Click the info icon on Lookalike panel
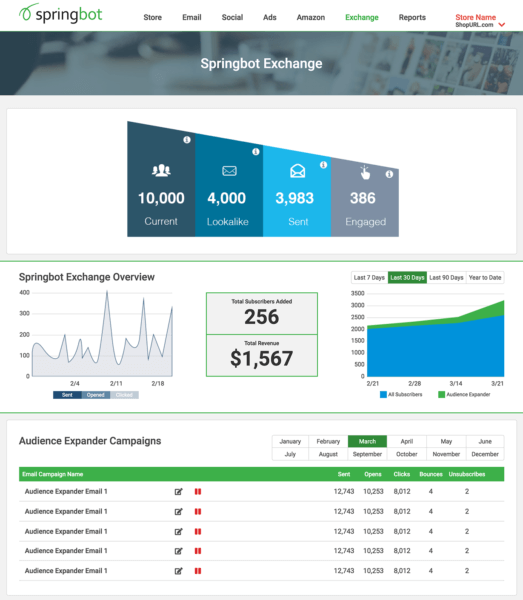Image resolution: width=523 pixels, height=600 pixels. (256, 152)
